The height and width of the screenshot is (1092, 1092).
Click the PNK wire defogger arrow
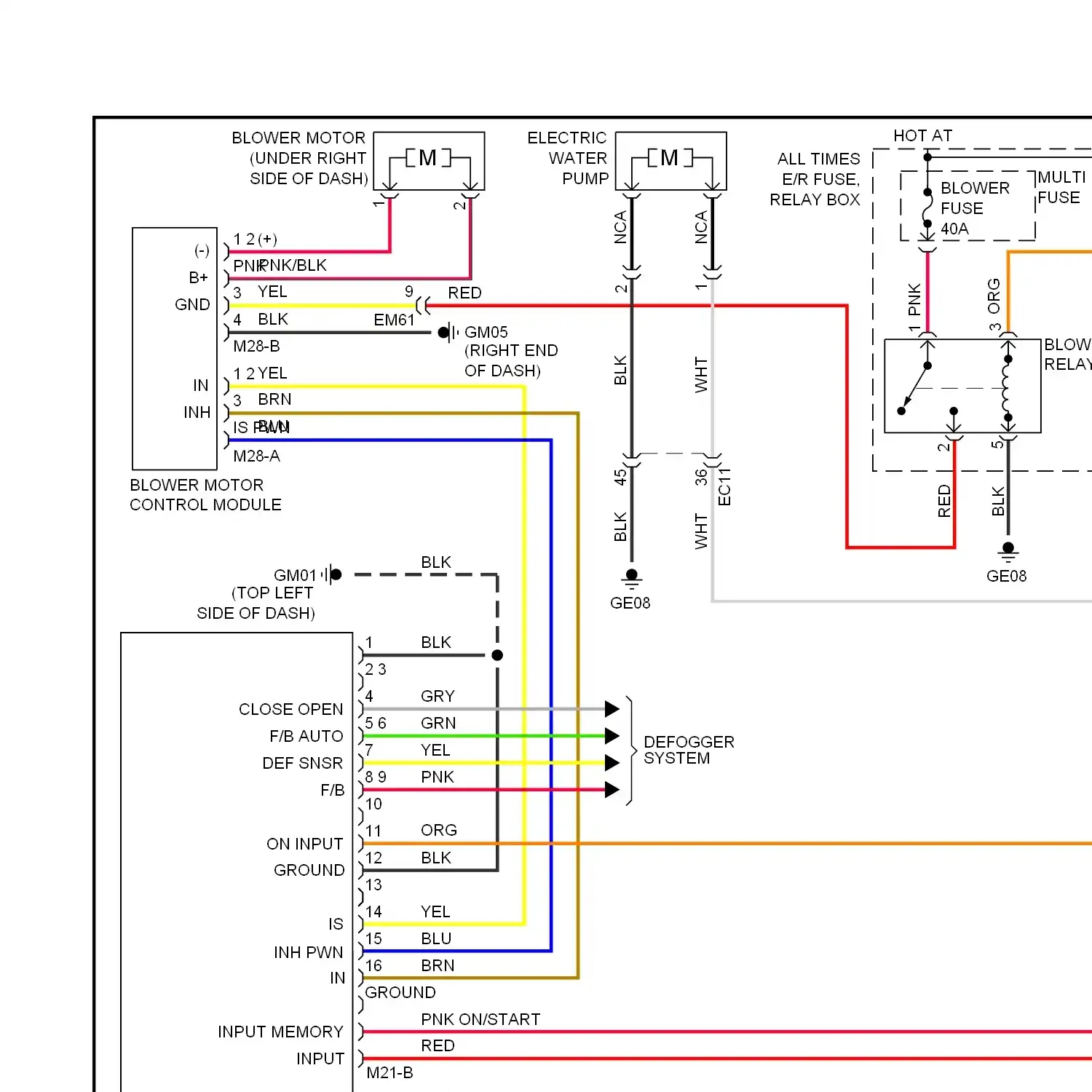tap(612, 790)
